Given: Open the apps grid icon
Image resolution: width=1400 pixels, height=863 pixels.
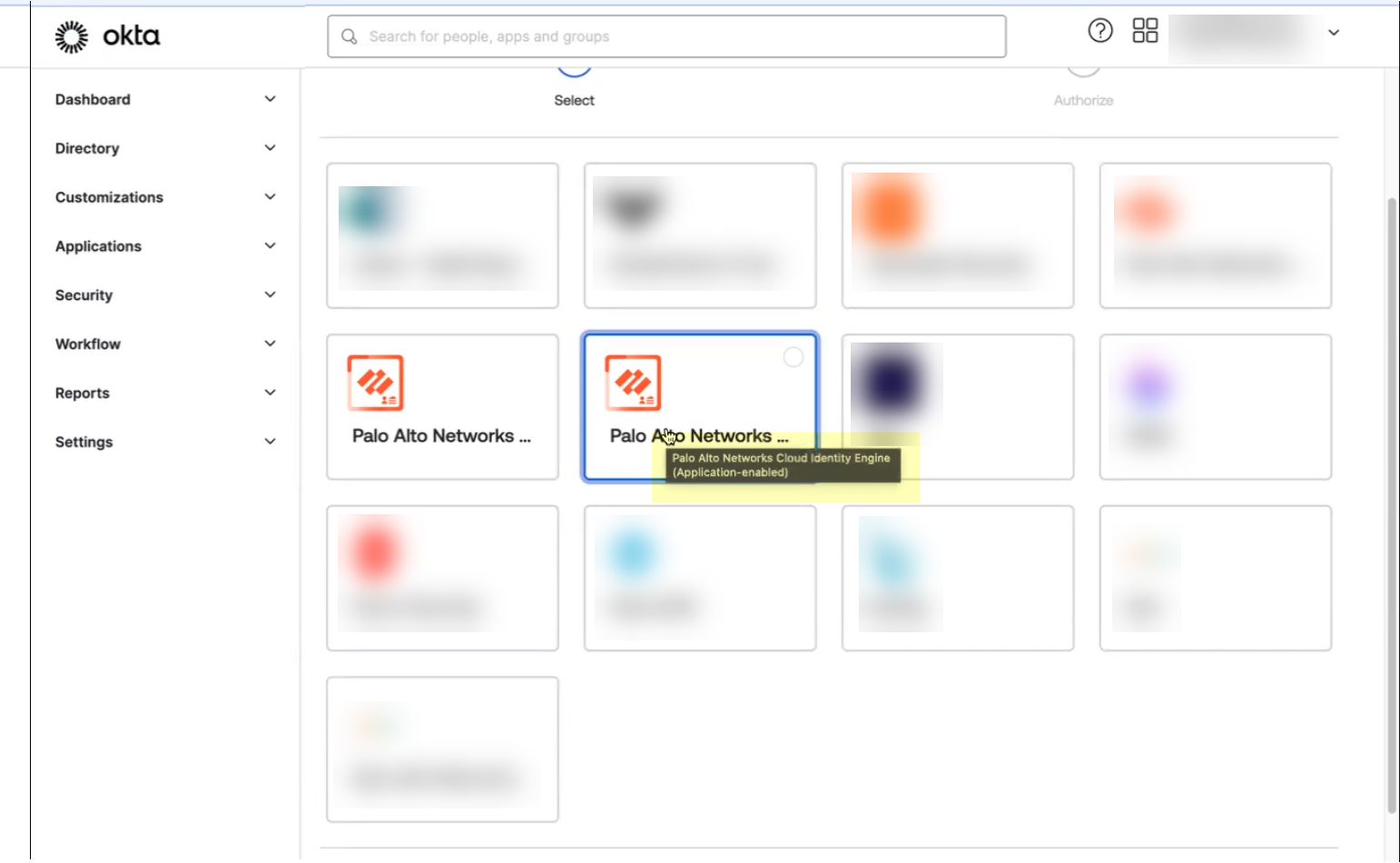Looking at the screenshot, I should [1145, 30].
